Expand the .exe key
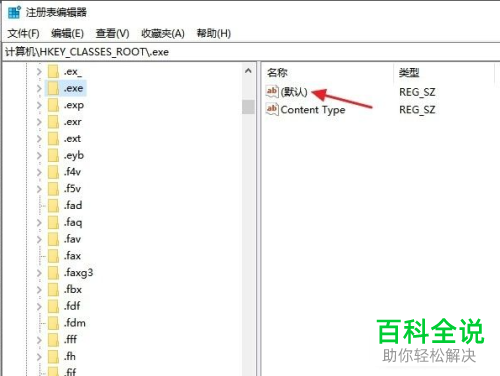Image resolution: width=500 pixels, height=376 pixels. (39, 88)
